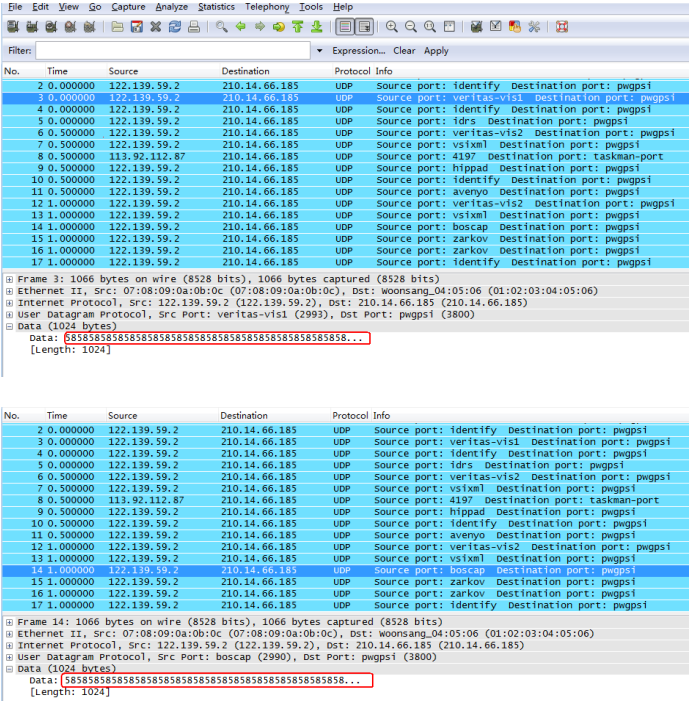689x701 pixels.
Task: Click the Expression... button
Action: (x=358, y=50)
